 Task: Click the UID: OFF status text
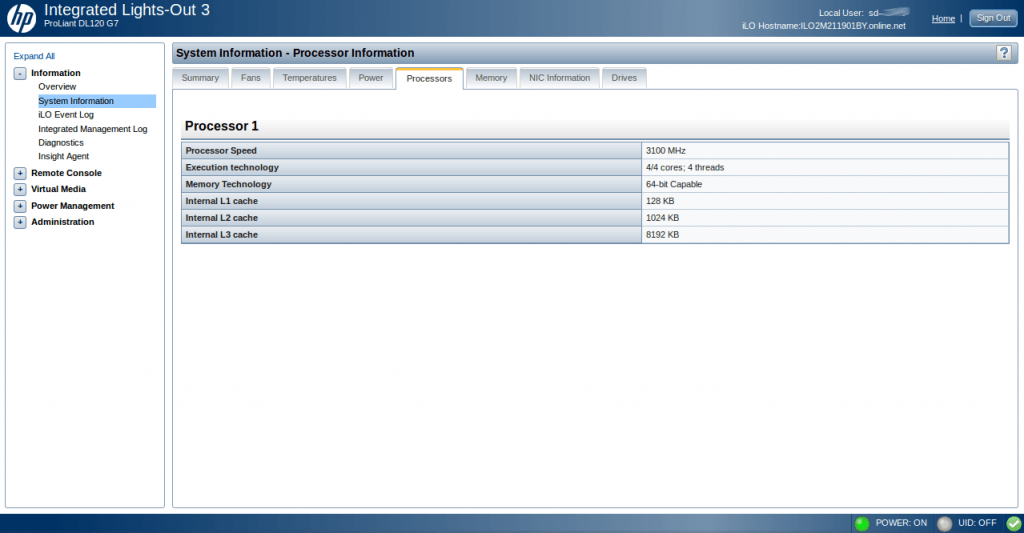coord(977,523)
